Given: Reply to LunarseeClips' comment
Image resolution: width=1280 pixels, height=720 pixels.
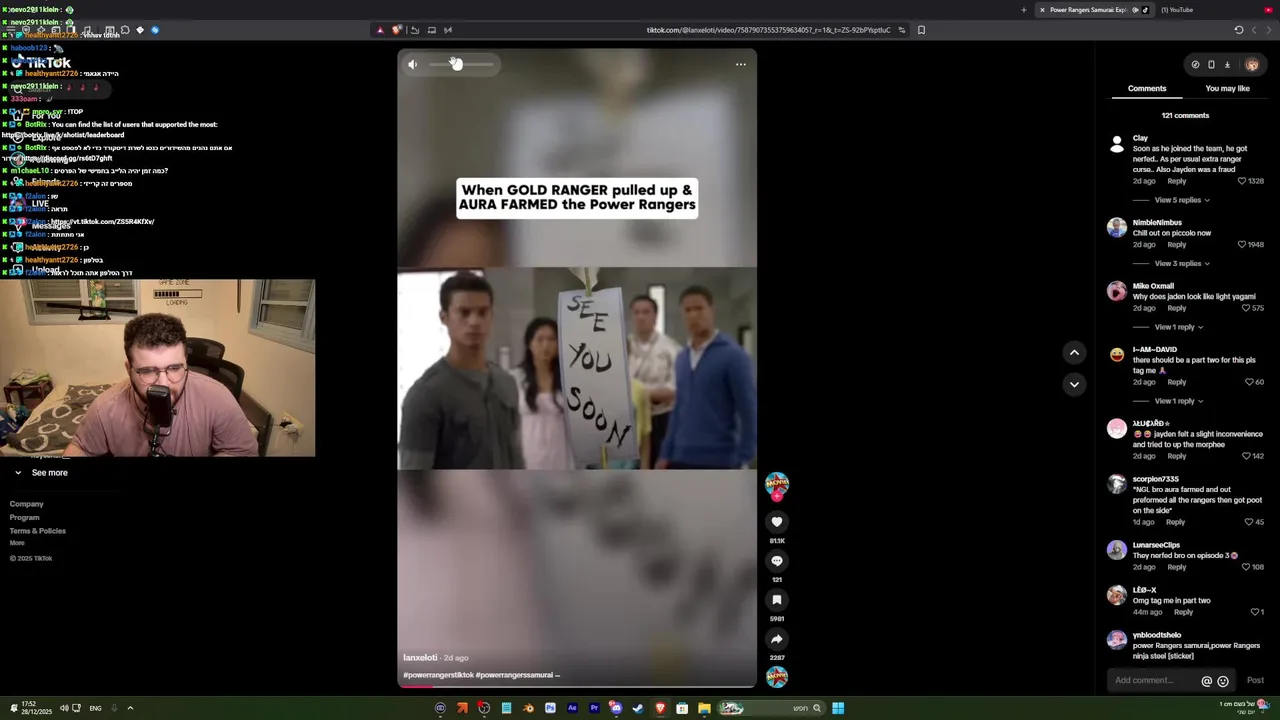Looking at the screenshot, I should click(1177, 567).
